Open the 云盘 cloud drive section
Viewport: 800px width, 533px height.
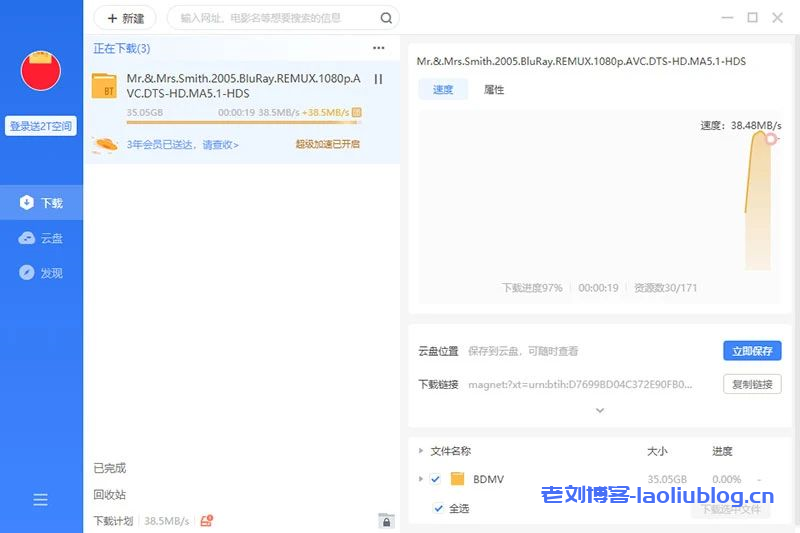(41, 238)
